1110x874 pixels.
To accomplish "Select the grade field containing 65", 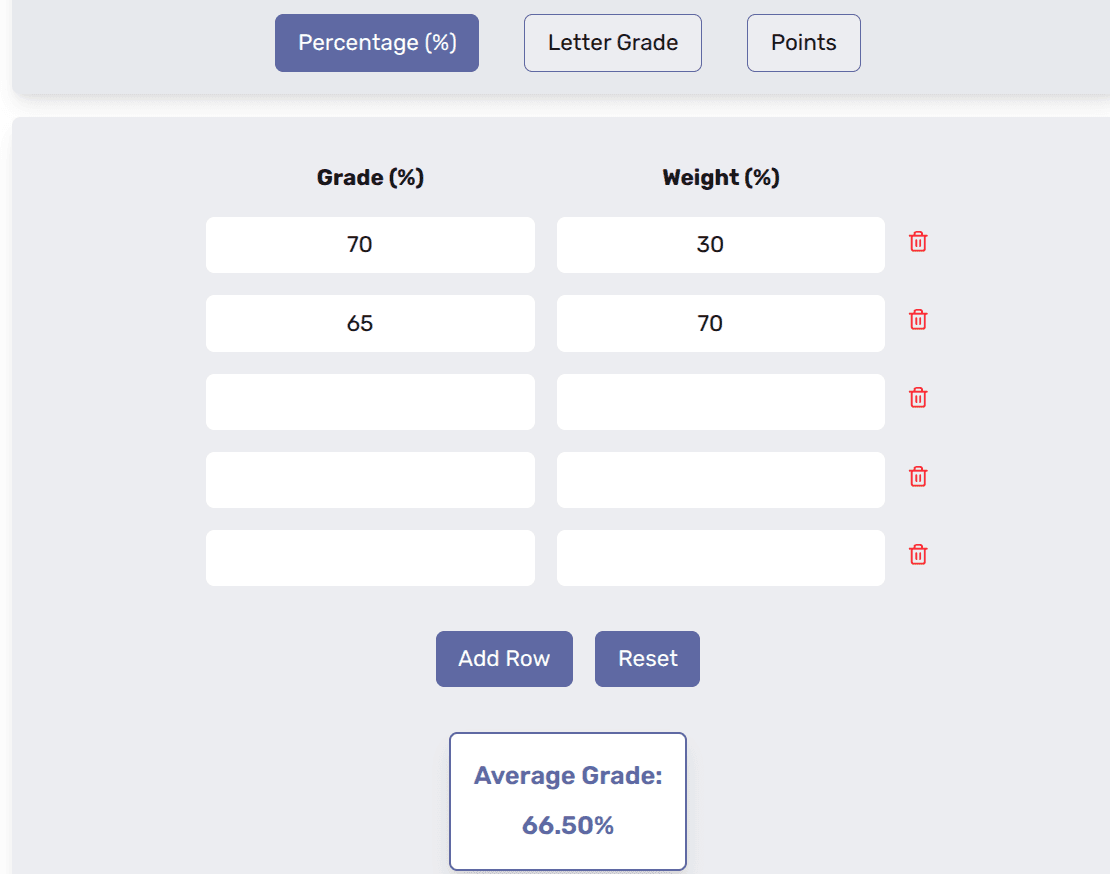I will coord(370,323).
